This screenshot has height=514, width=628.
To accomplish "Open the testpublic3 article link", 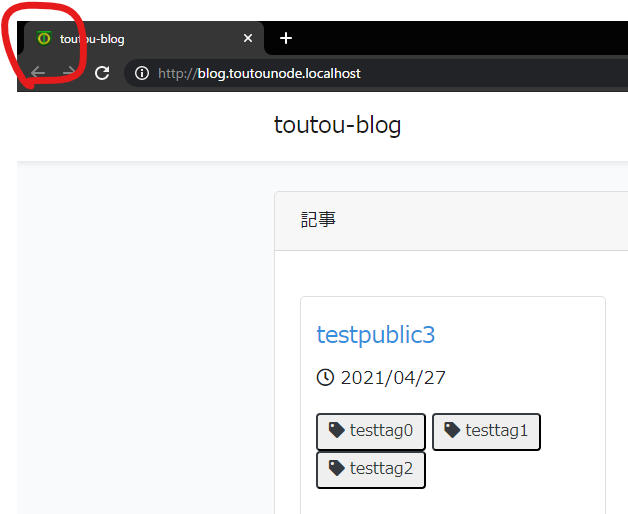I will click(375, 334).
